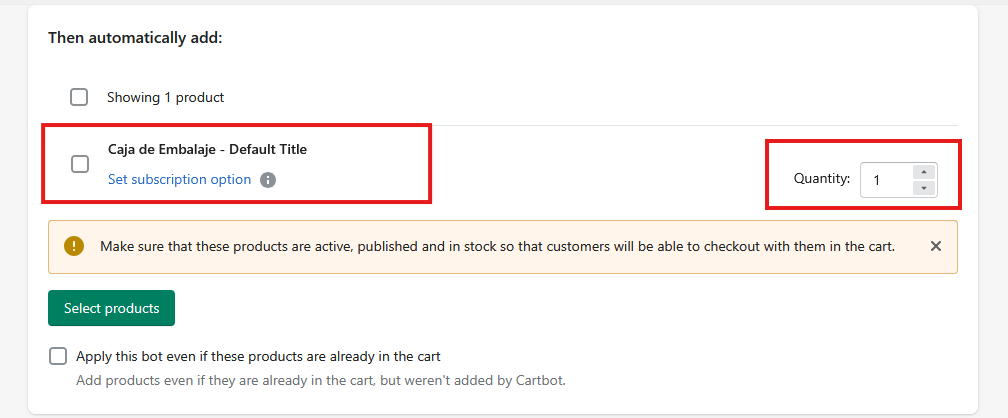Click the 'Showing 1 product' label text
The image size is (1008, 418).
click(166, 98)
